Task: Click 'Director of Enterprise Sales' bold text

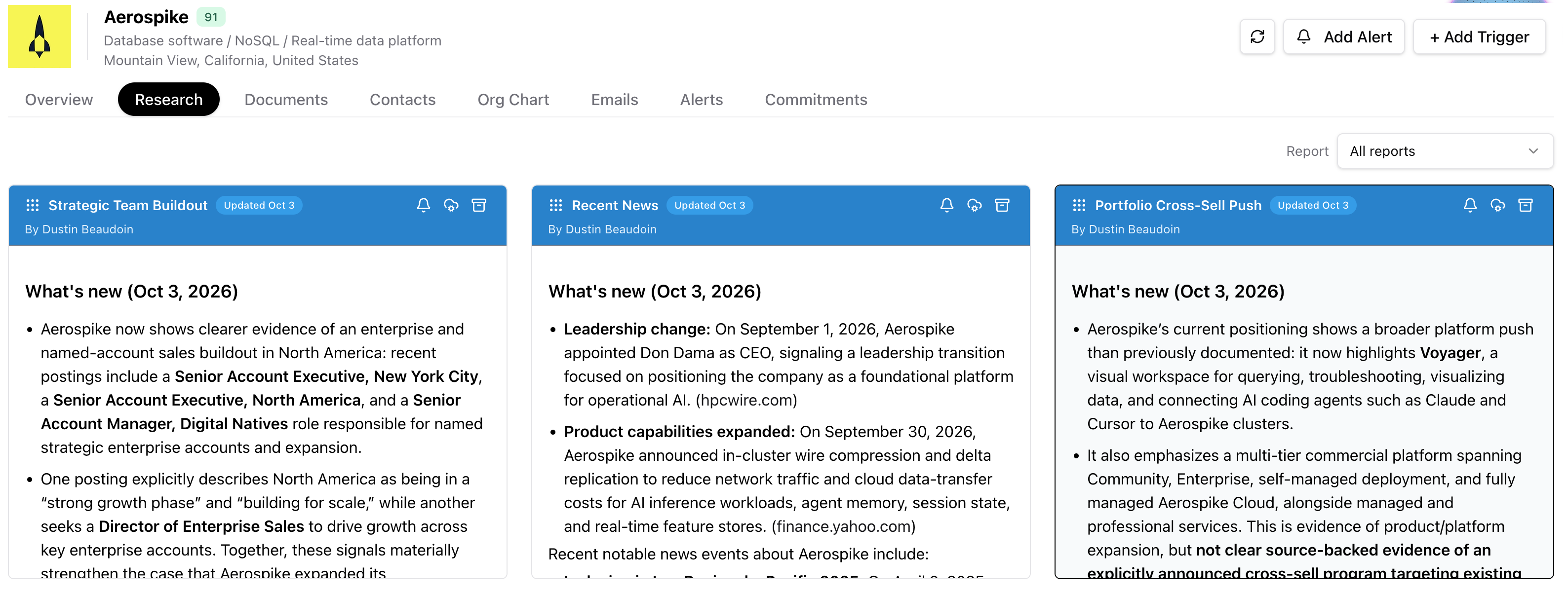Action: coord(201,527)
